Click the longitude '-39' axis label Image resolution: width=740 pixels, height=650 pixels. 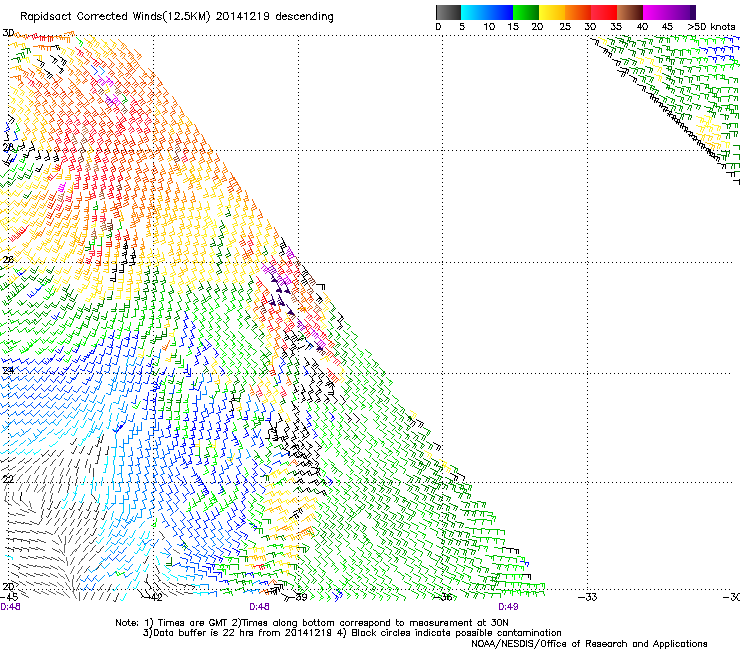[x=299, y=597]
